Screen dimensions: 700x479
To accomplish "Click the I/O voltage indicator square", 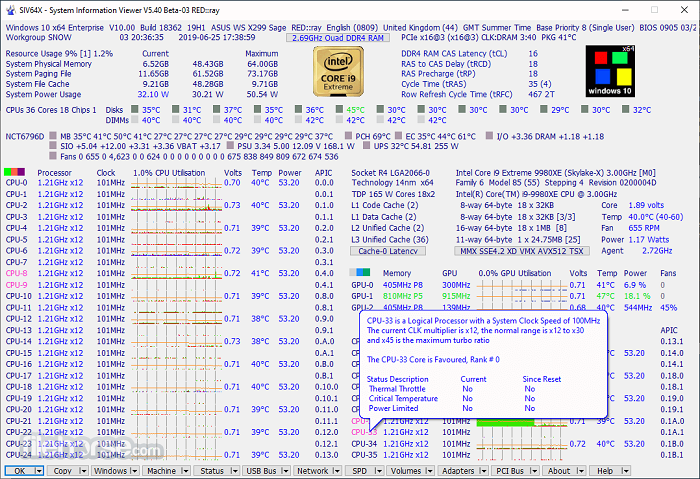I will [490, 135].
